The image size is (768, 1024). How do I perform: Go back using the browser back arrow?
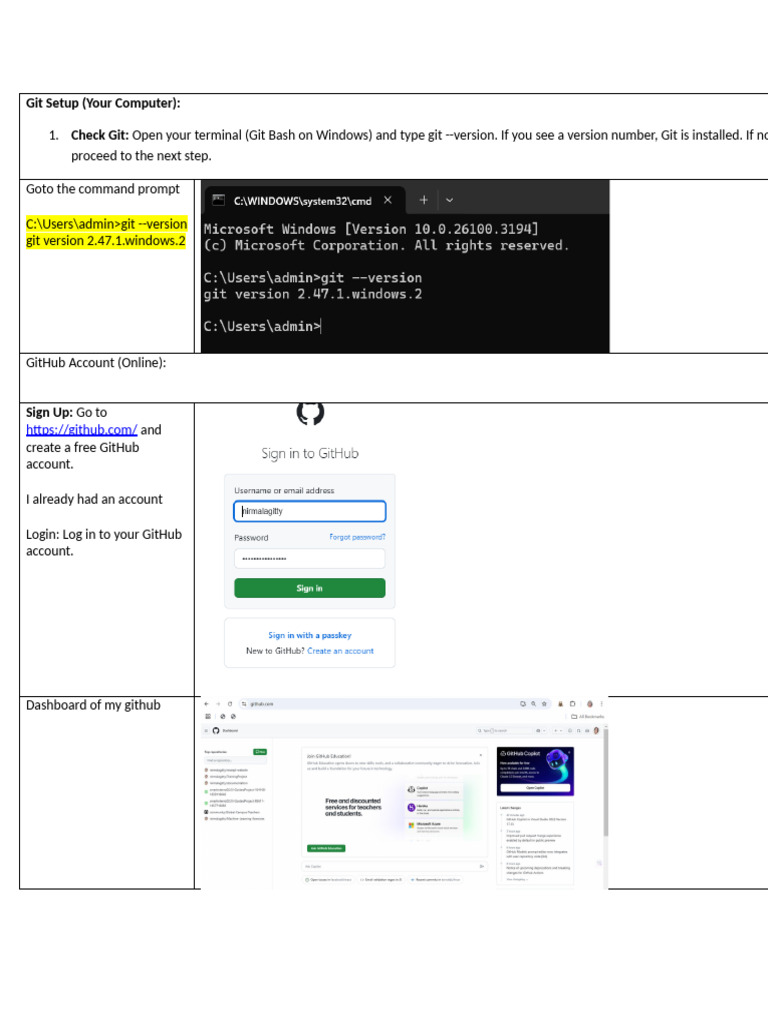(206, 704)
